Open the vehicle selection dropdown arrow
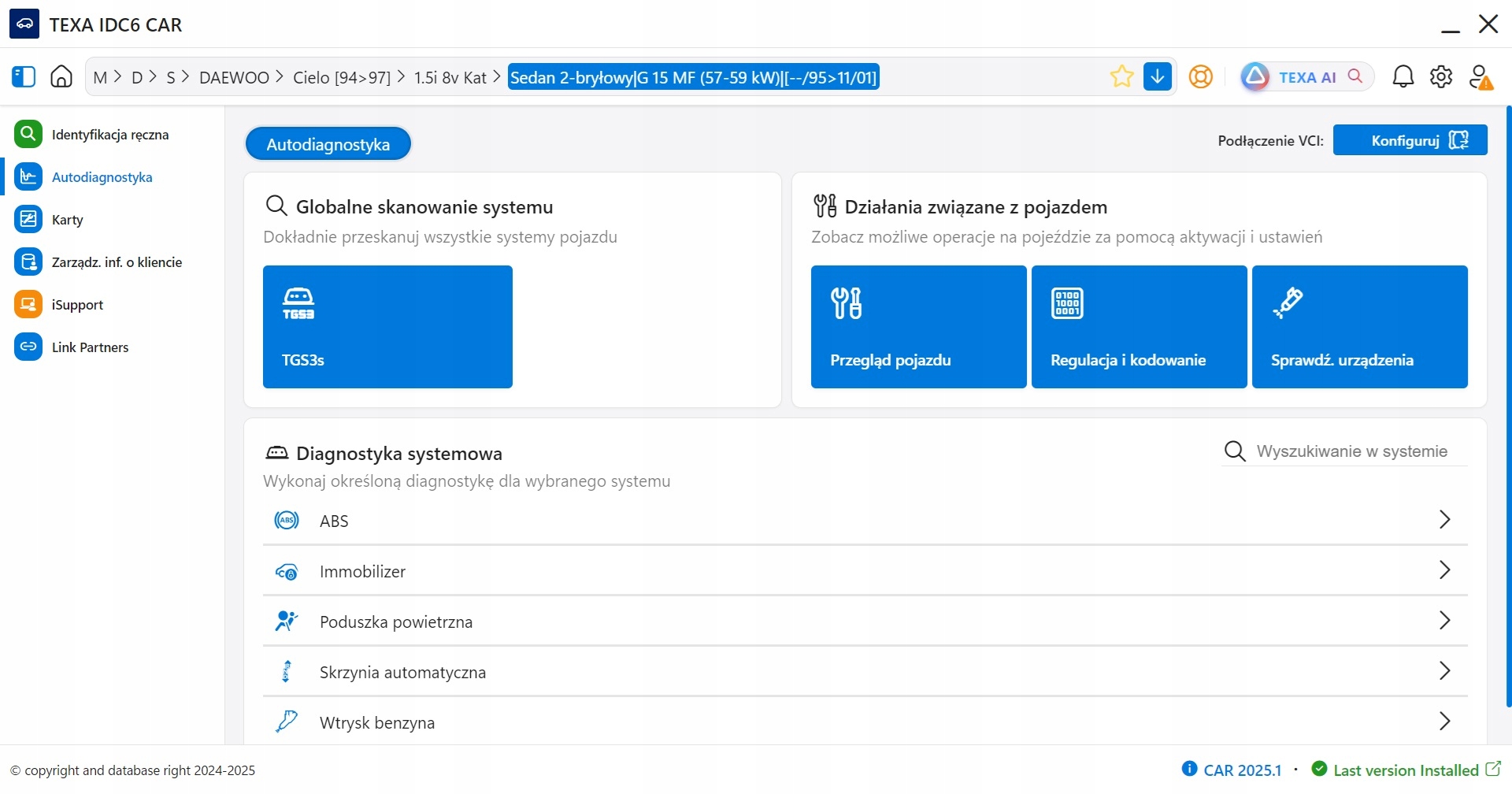Screen dimensions: 1512x794 pos(1158,76)
